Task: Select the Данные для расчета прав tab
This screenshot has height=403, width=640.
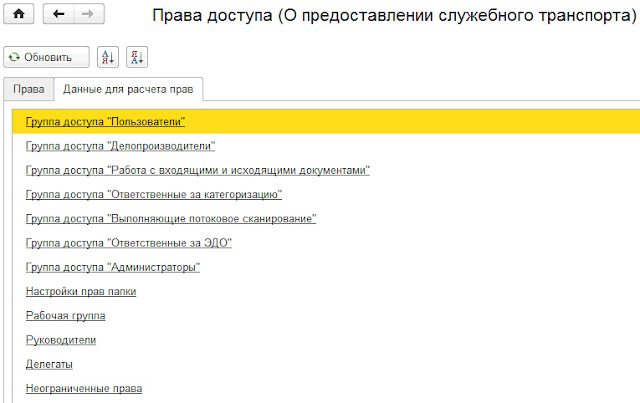Action: 128,89
